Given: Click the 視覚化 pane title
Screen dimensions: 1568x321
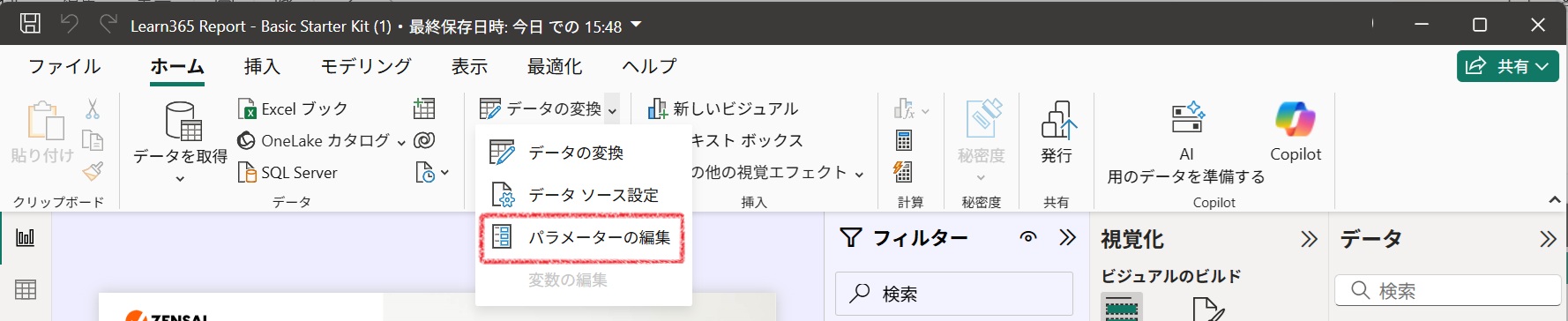Looking at the screenshot, I should [x=1132, y=239].
